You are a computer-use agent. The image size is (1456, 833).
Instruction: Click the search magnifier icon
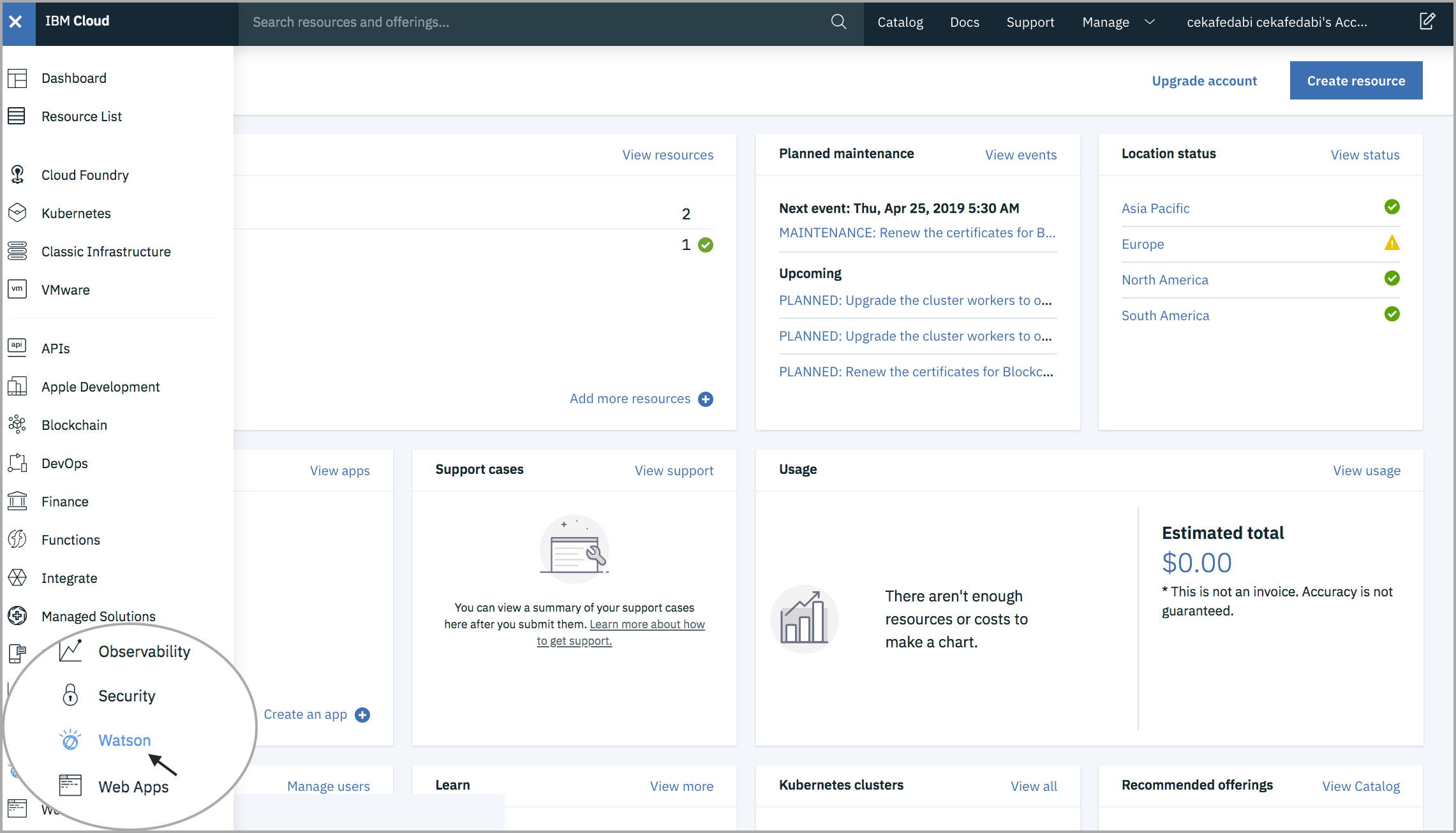click(x=838, y=22)
